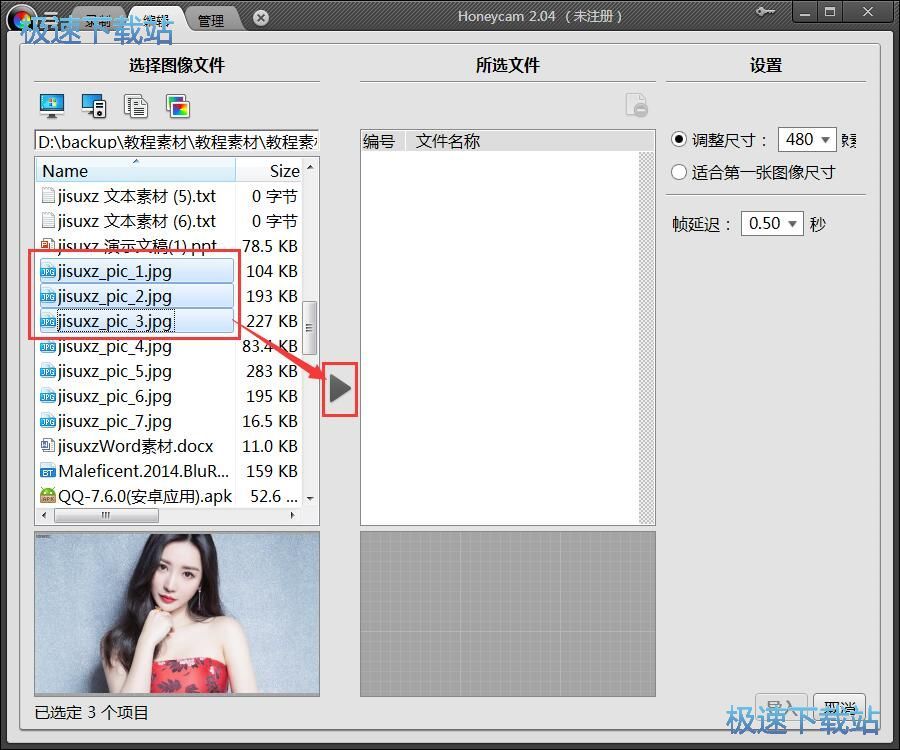Viewport: 900px width, 750px height.
Task: Click the horizontal scrollbar right arrow
Action: (x=293, y=515)
